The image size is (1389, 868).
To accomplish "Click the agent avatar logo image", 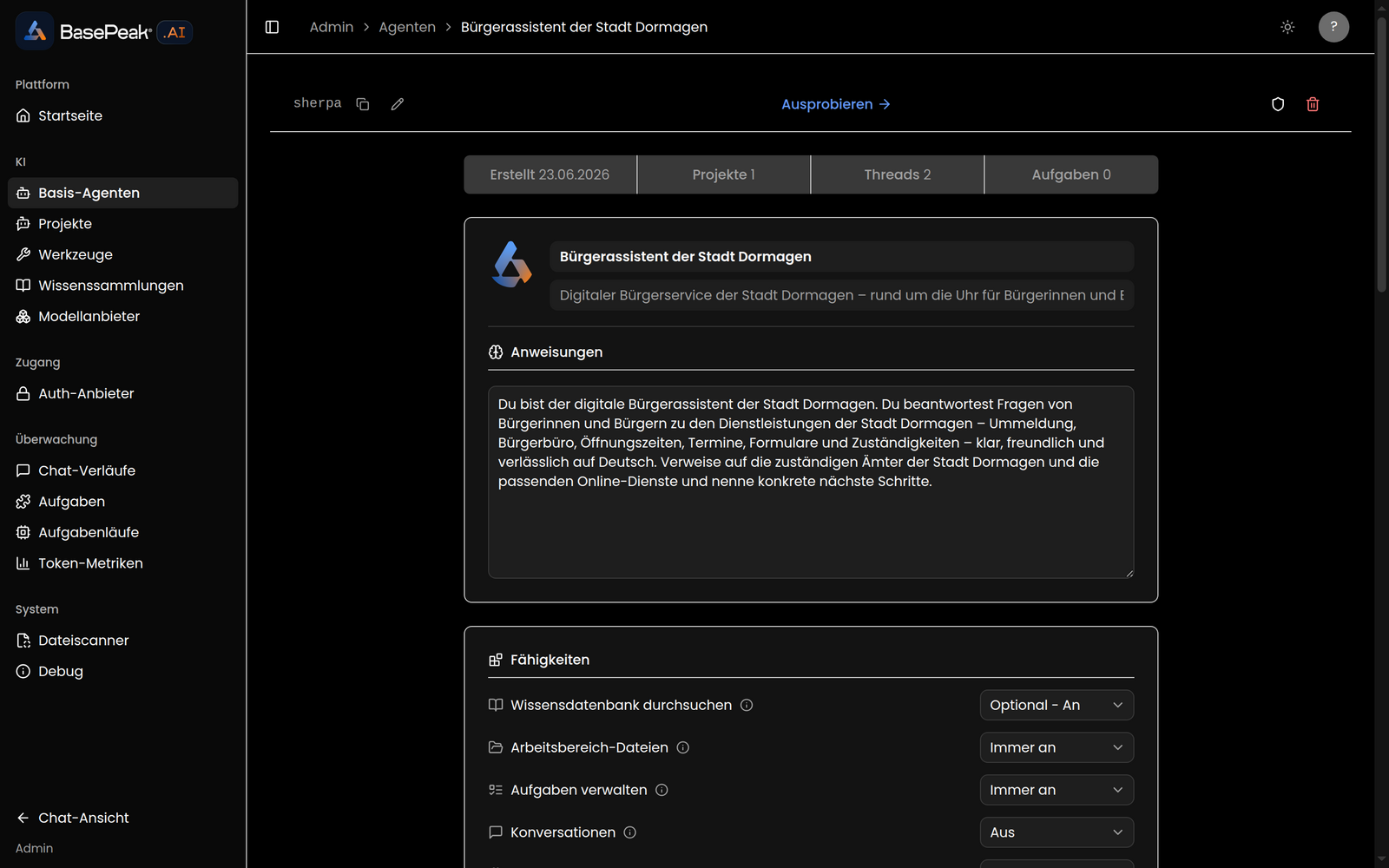I will (x=512, y=265).
